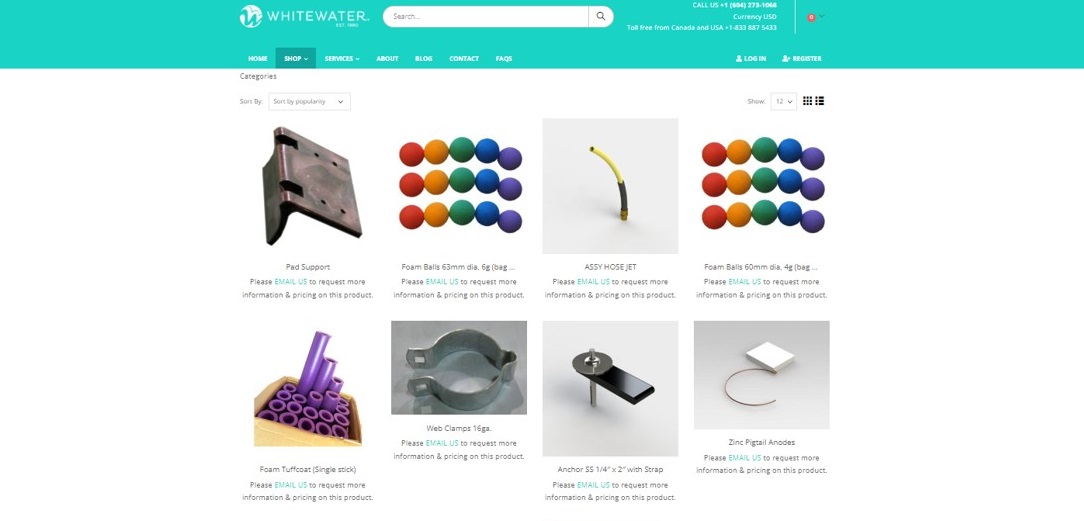Expand the SERVICES menu
This screenshot has height=521, width=1084.
tap(342, 59)
